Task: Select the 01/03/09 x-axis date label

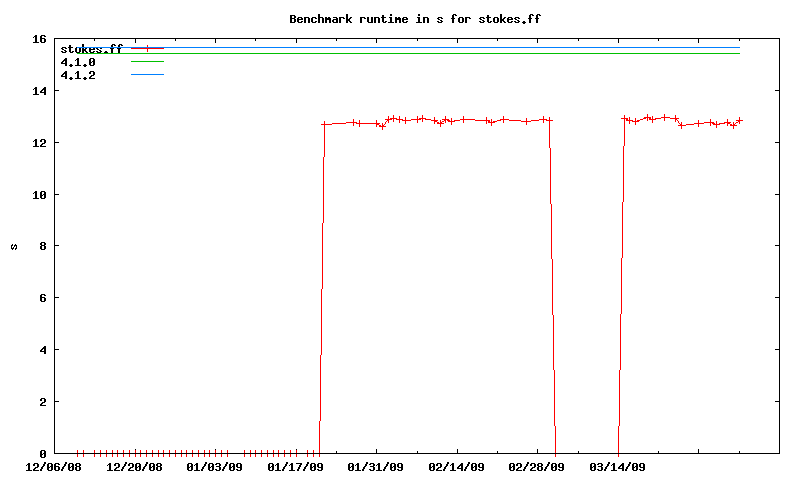Action: (214, 467)
